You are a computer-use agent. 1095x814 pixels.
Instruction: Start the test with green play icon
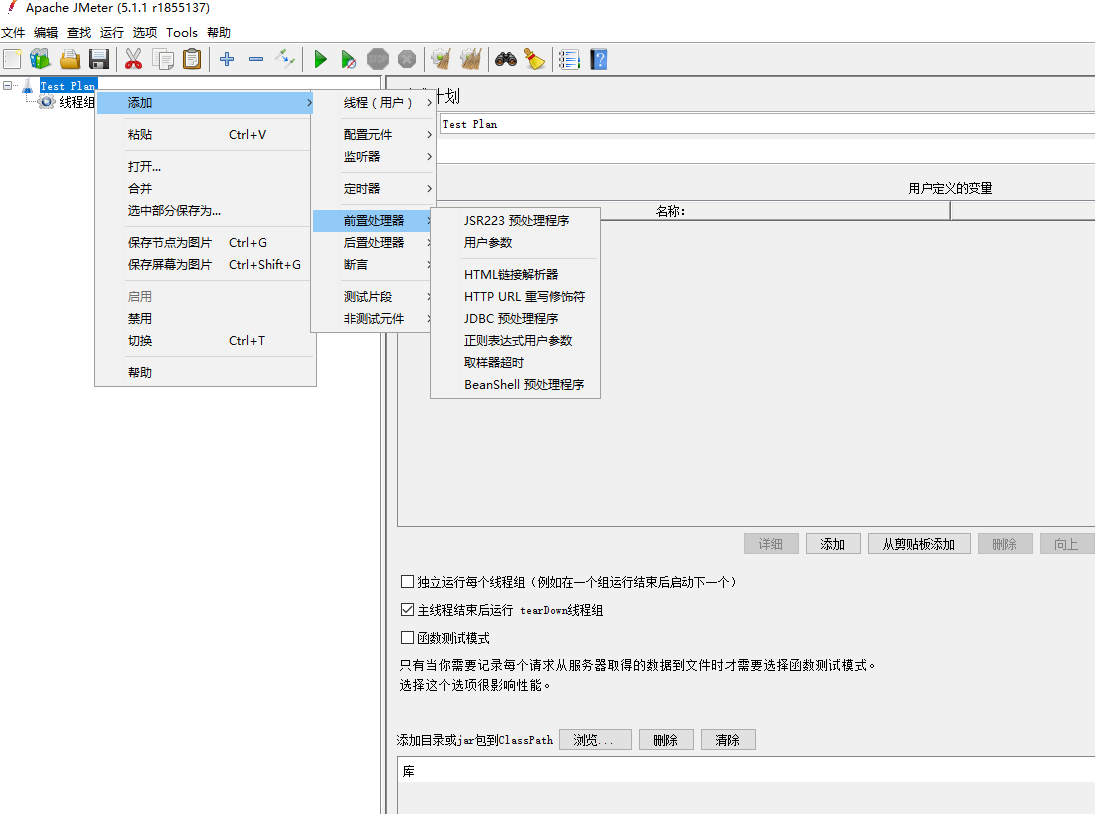321,59
